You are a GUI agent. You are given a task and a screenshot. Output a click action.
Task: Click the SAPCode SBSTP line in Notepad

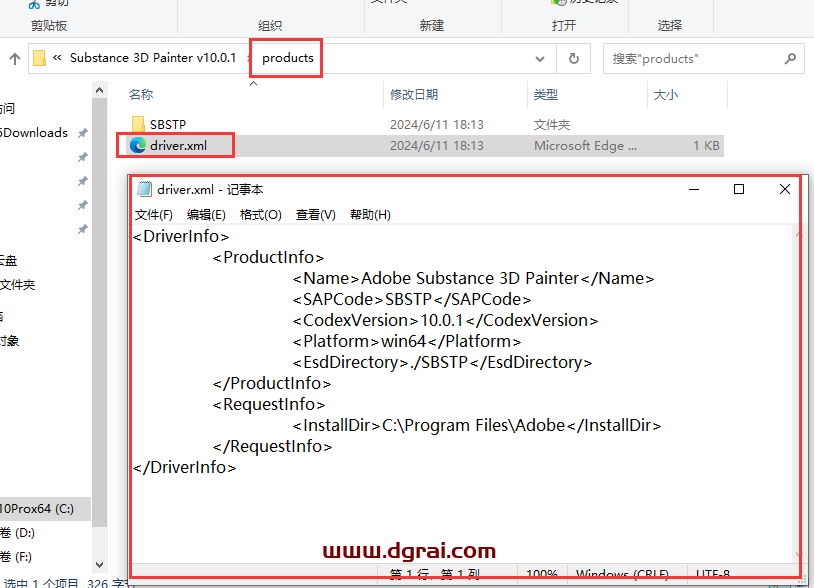tap(411, 299)
